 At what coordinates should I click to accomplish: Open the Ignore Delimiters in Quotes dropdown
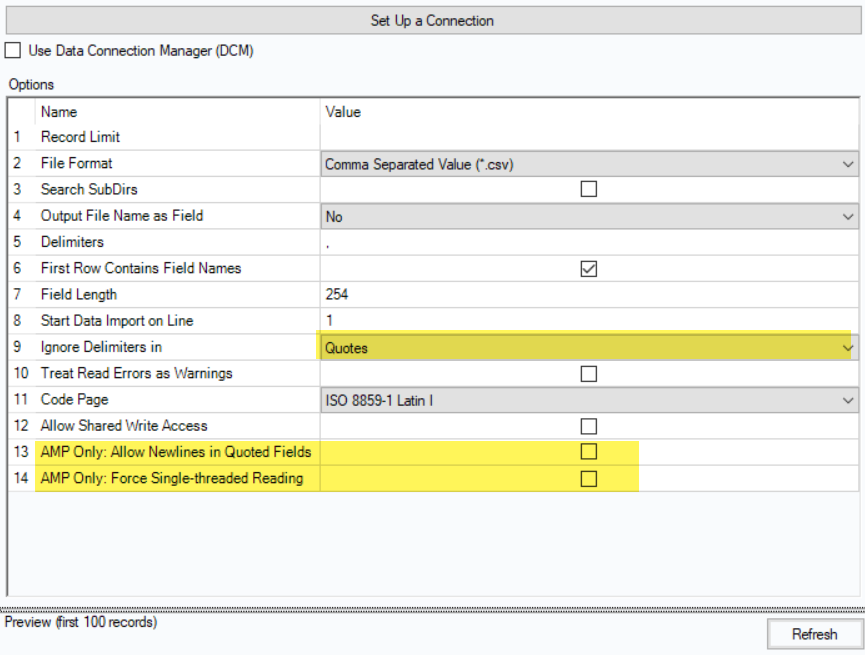(x=847, y=348)
